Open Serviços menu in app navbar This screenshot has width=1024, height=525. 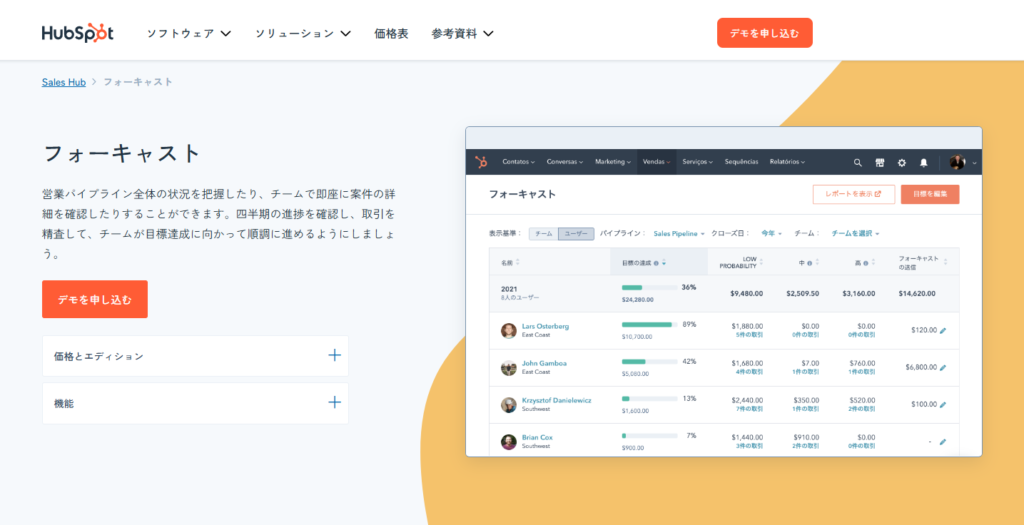tap(697, 162)
